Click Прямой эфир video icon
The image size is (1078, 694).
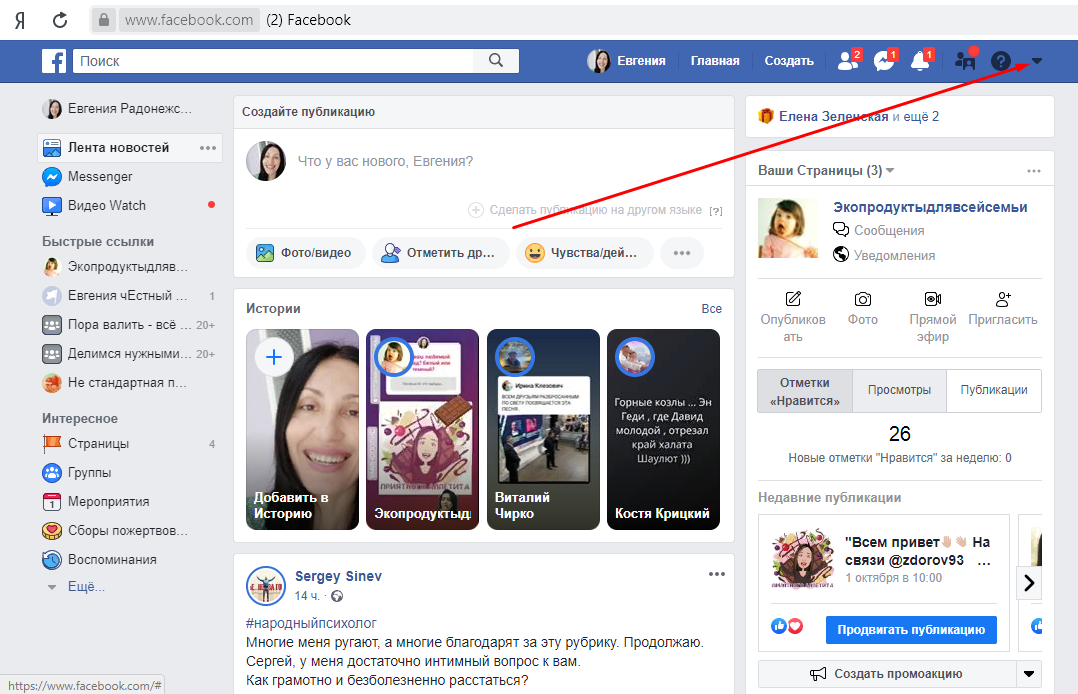(933, 299)
